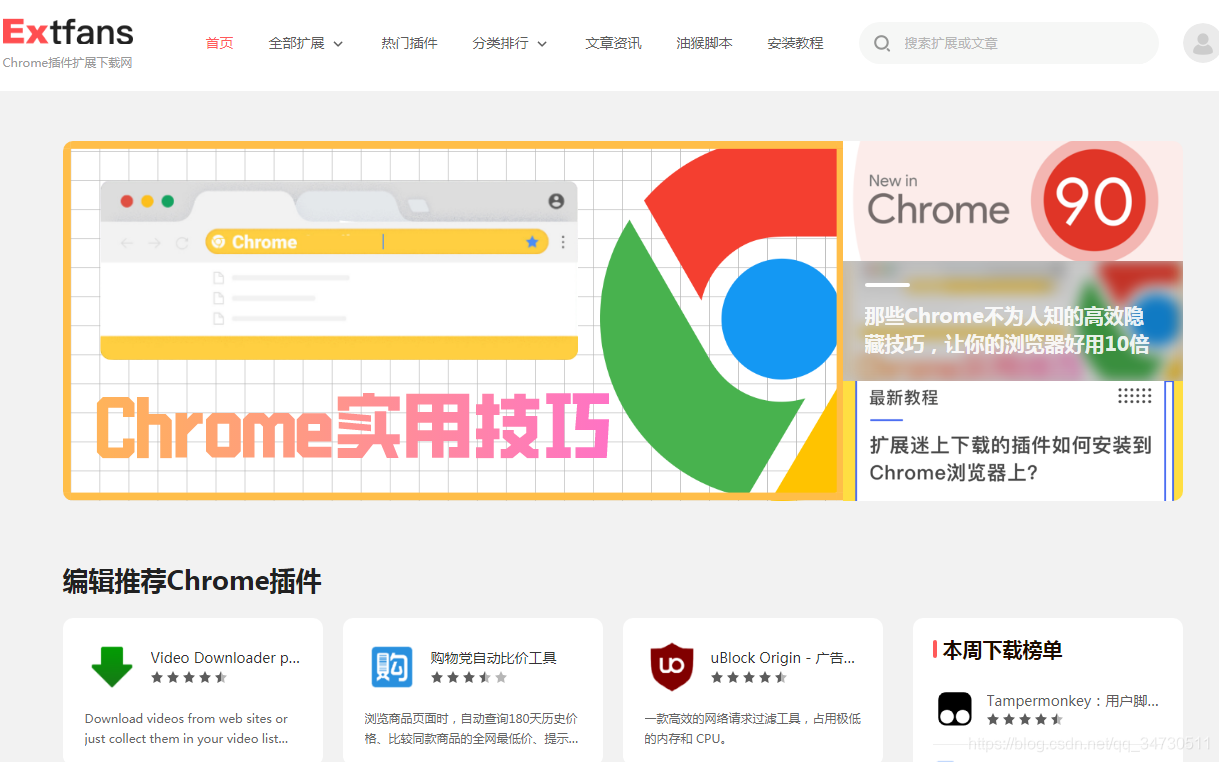The width and height of the screenshot is (1219, 762).
Task: Open 文章资讯 nav item
Action: click(x=613, y=43)
